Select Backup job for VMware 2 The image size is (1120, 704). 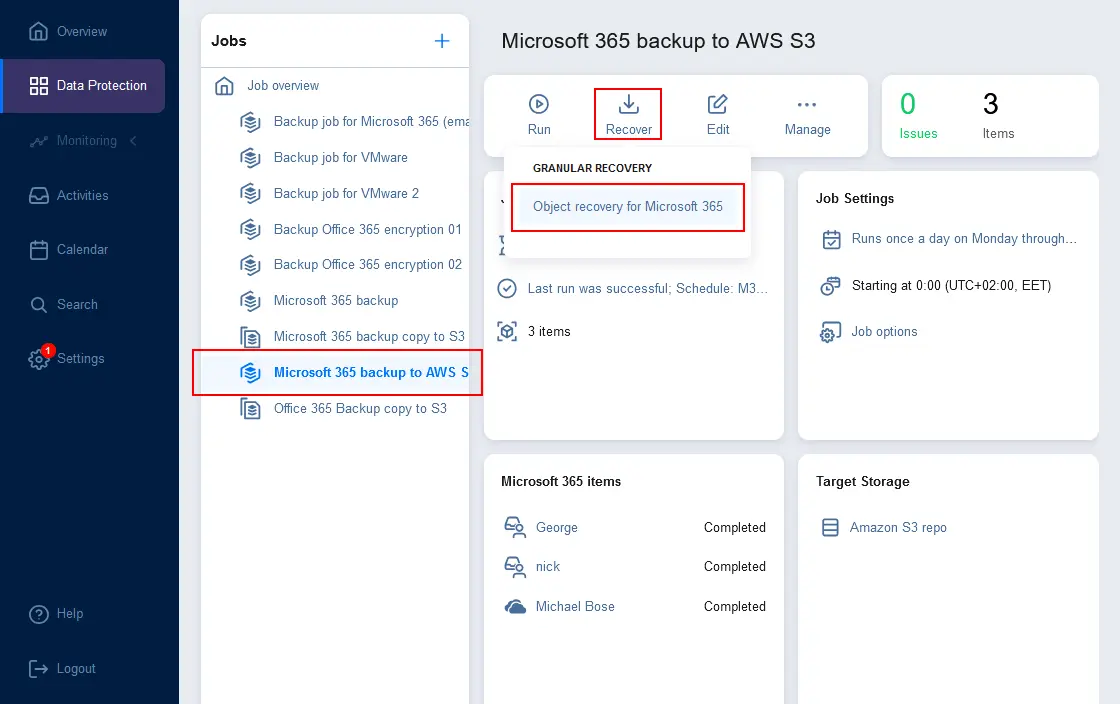click(329, 193)
